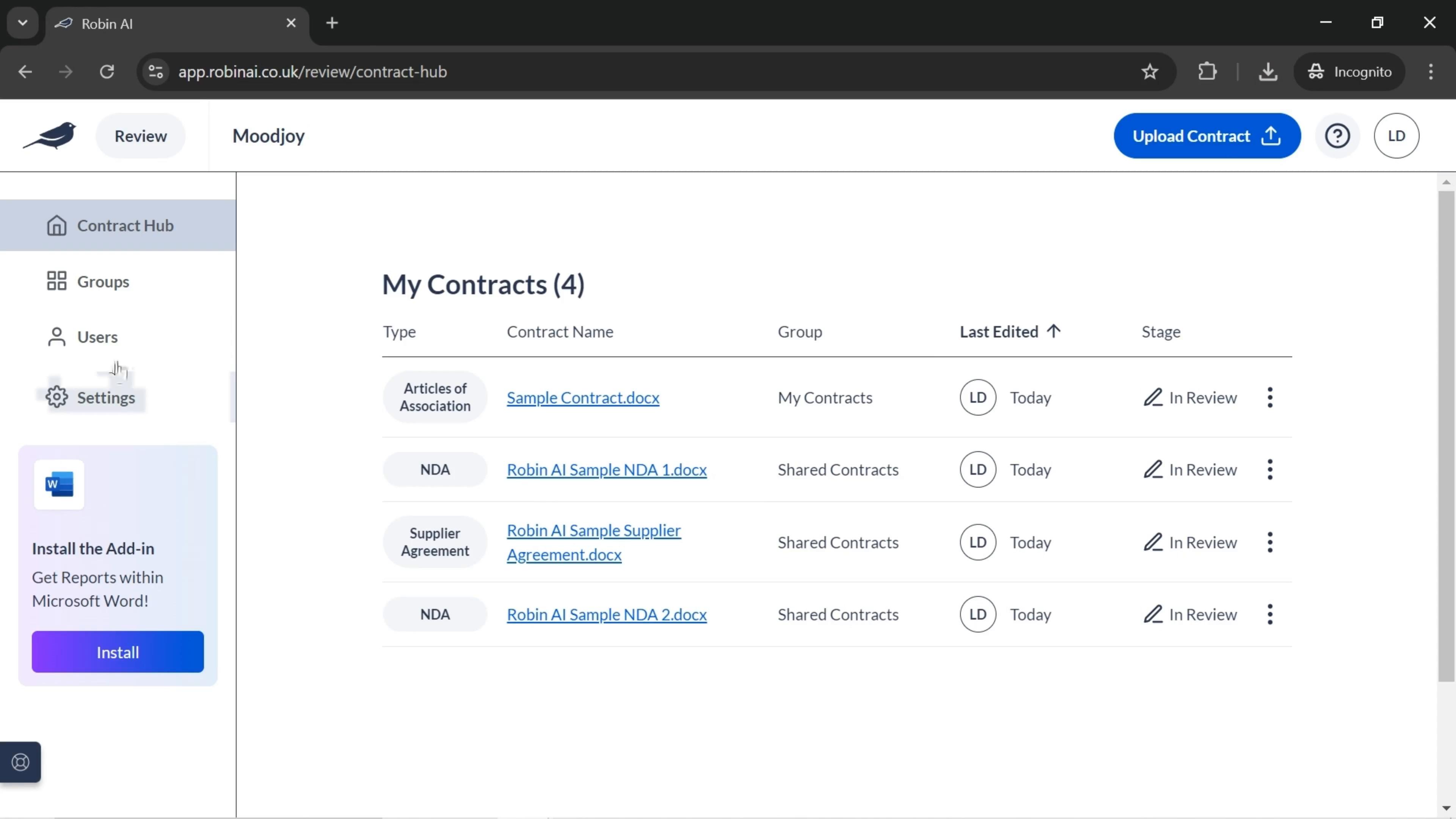Click the feedback bubble icon bottom-left

pyautogui.click(x=20, y=763)
